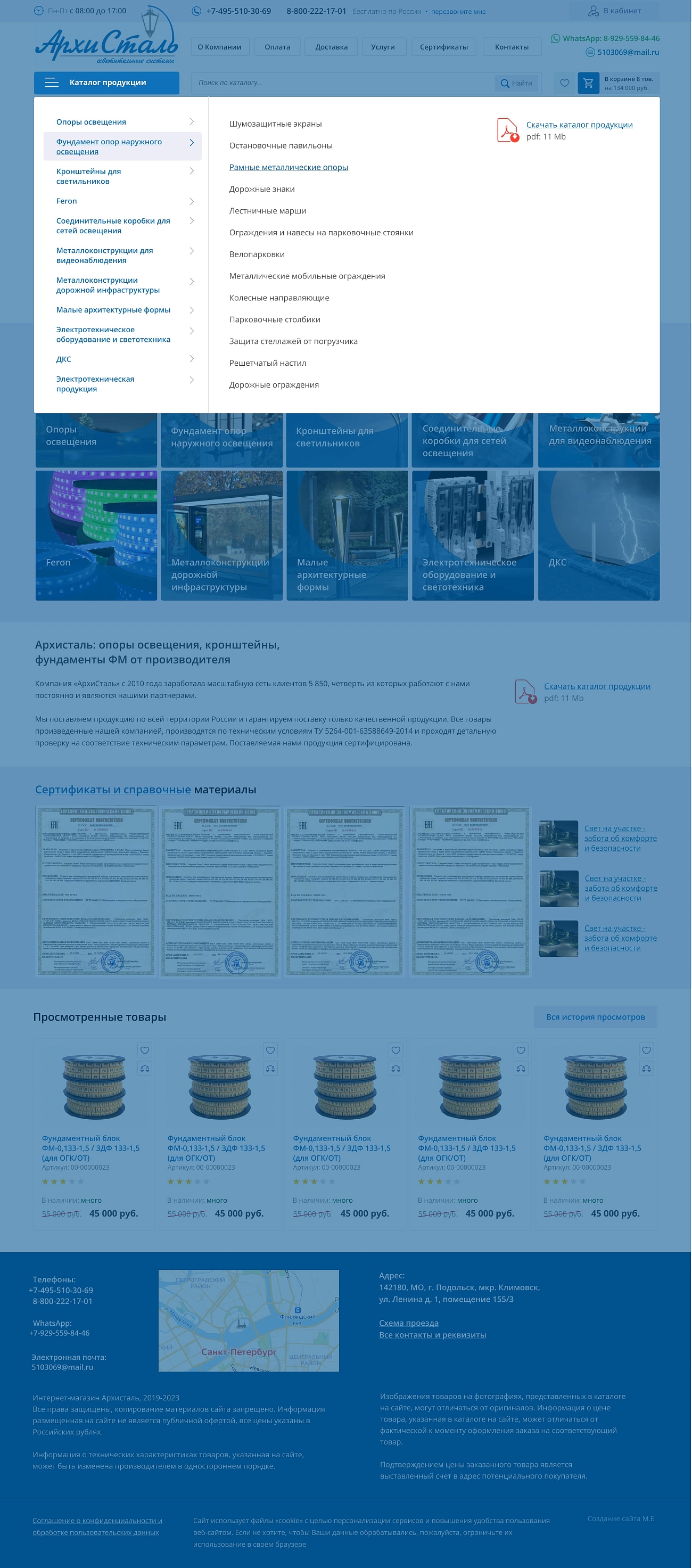Viewport: 692px width, 1568px height.
Task: Click the WhatsApp icon in header
Action: coord(555,38)
